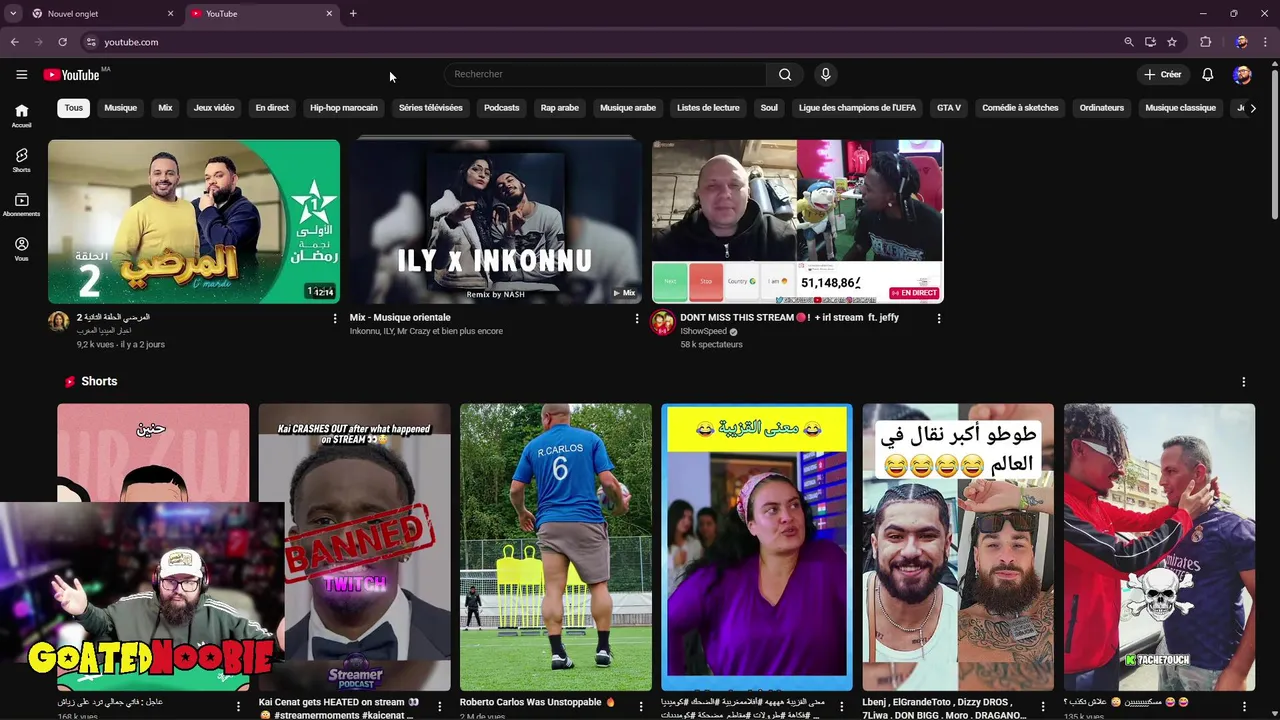Click the Créer button
This screenshot has width=1280, height=720.
pos(1163,74)
